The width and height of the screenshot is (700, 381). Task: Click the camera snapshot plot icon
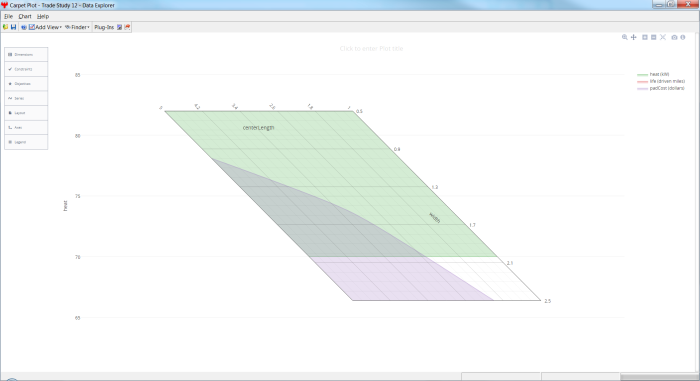coord(674,38)
